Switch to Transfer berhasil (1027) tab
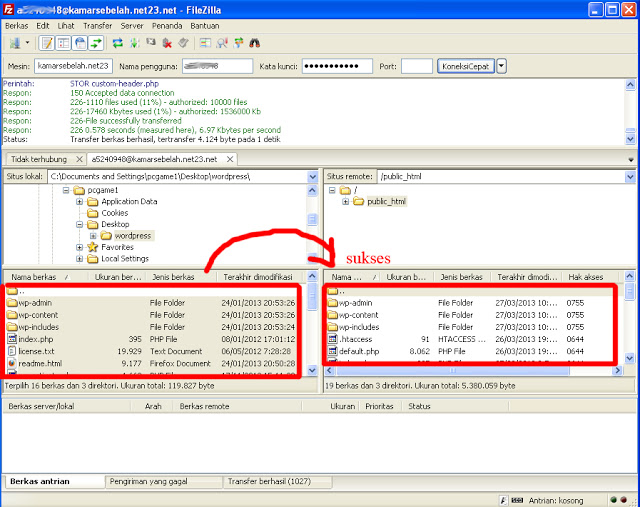Screen dimensions: 640x507 (278, 482)
